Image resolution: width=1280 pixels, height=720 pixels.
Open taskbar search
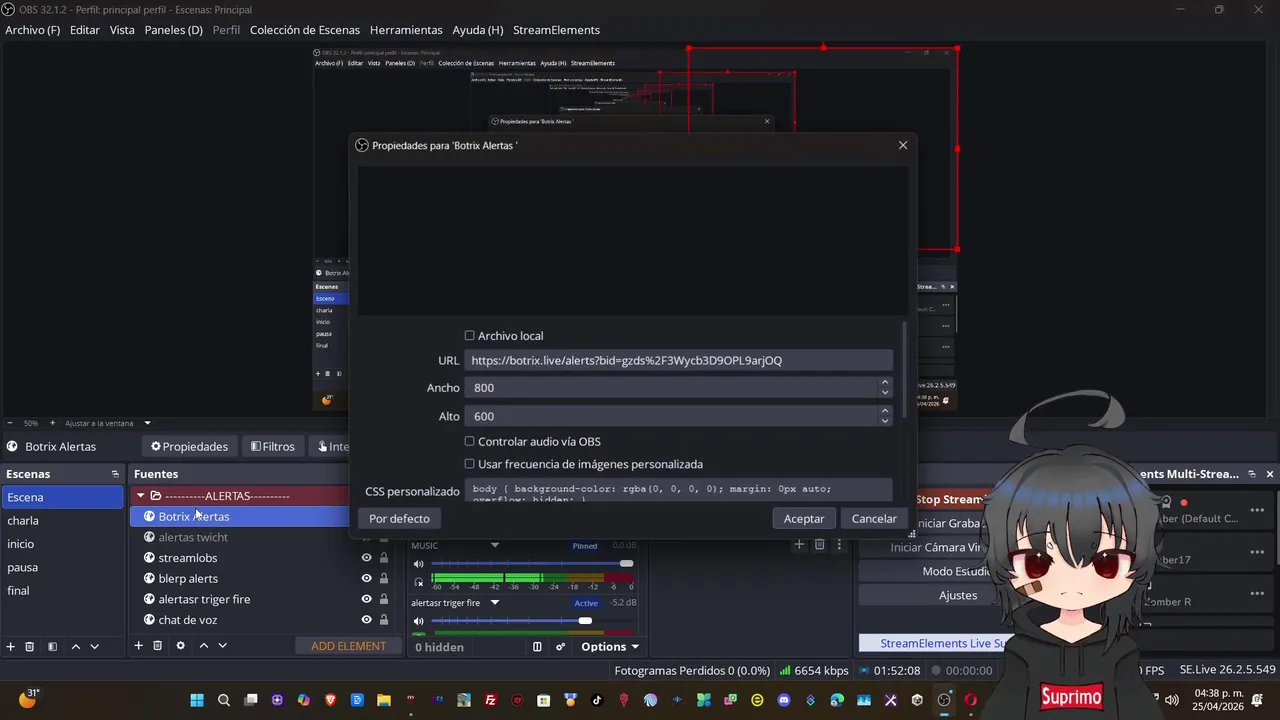(224, 700)
